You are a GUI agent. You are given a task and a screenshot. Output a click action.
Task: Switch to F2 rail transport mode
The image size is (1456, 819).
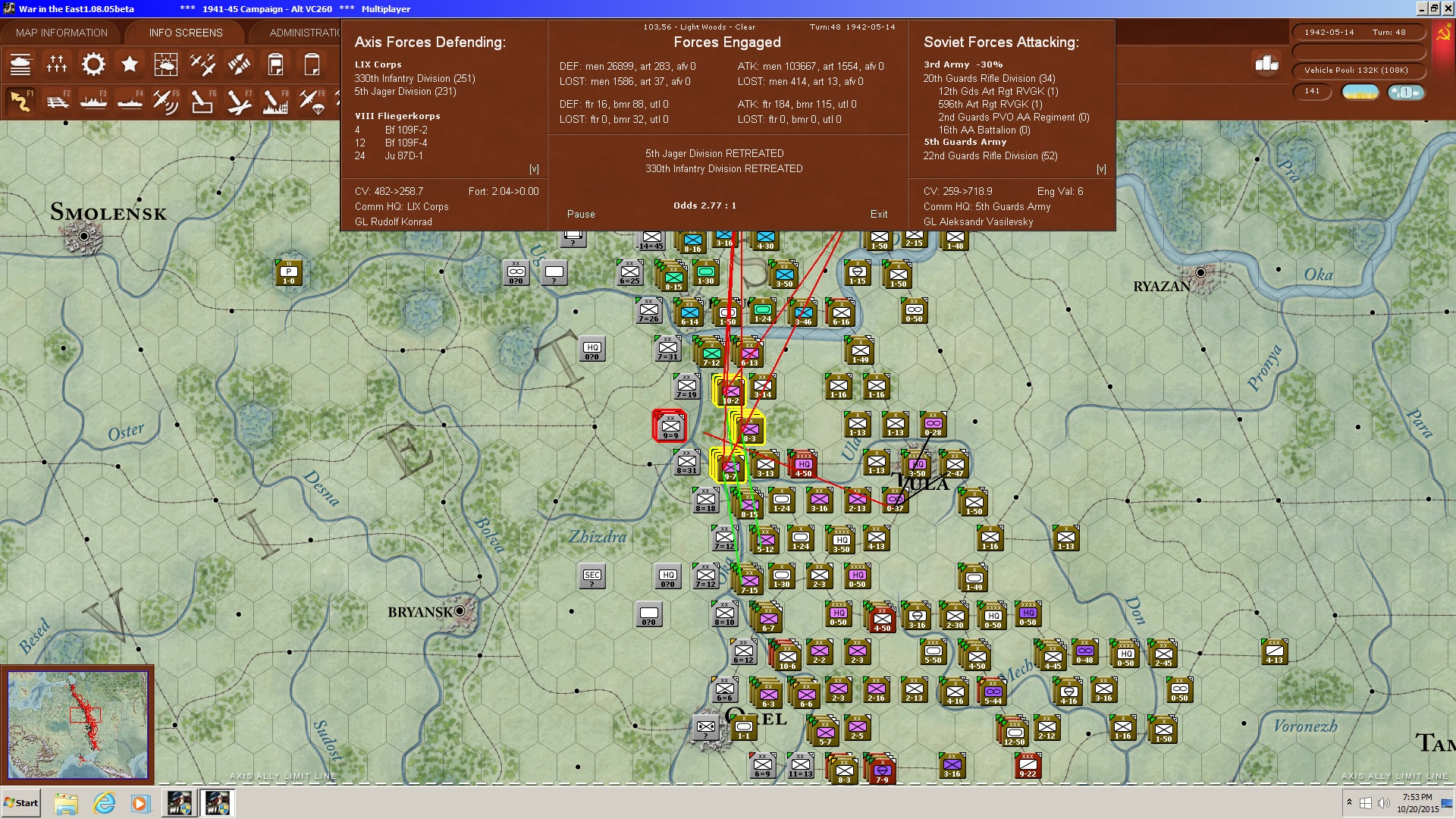click(x=57, y=101)
